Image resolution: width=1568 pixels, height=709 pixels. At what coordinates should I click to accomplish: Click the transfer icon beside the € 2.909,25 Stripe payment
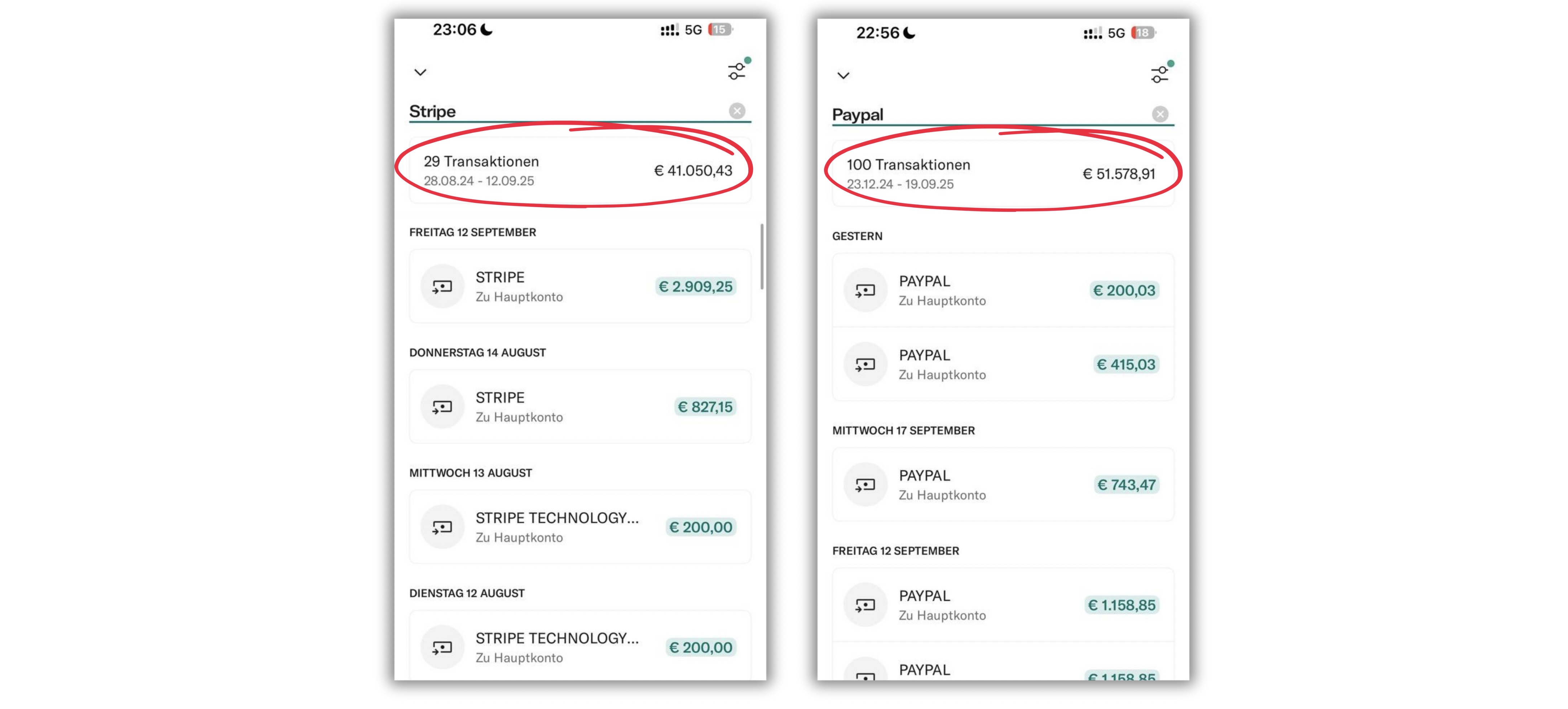point(442,286)
